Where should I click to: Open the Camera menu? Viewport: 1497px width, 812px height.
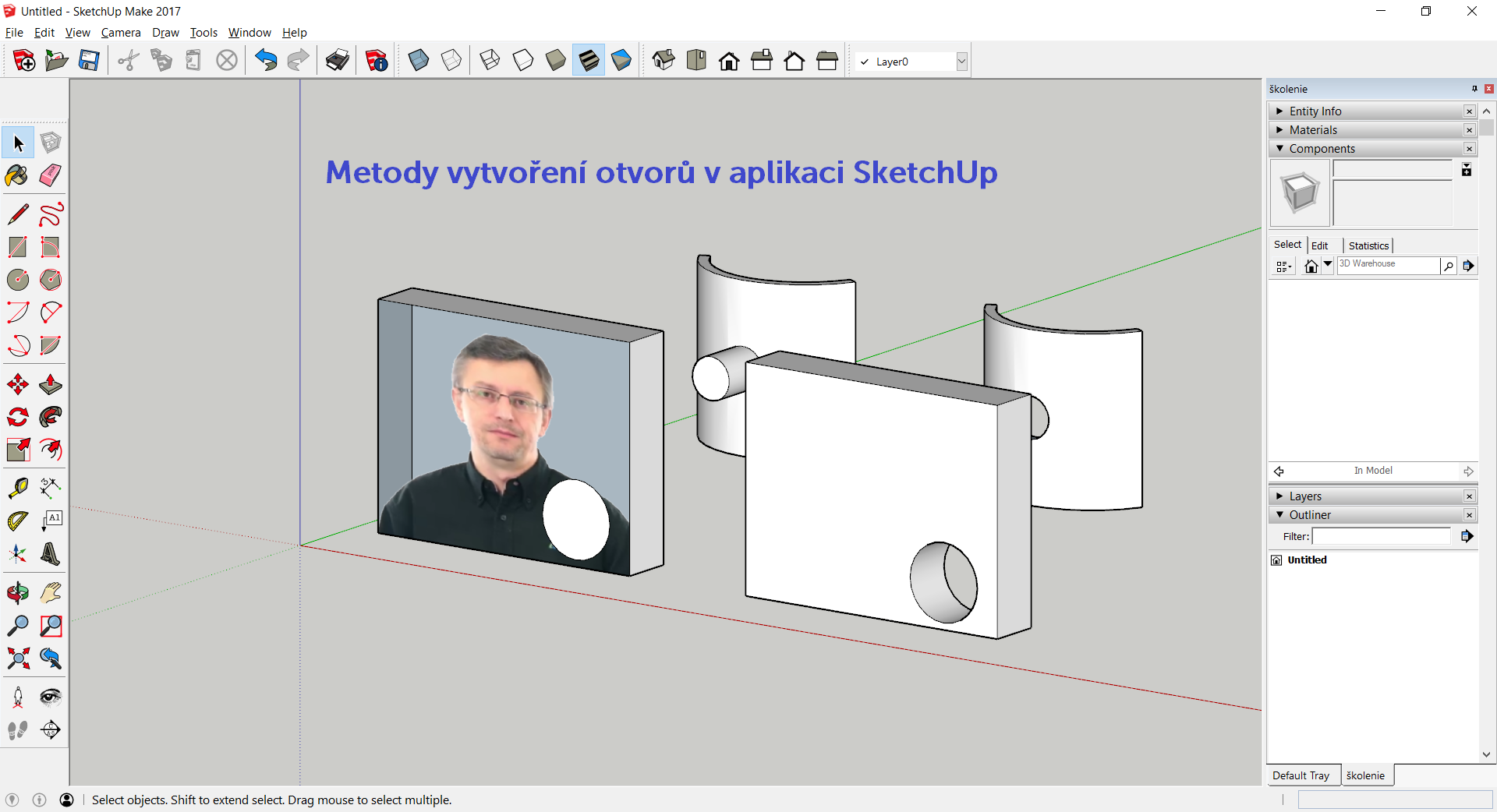point(121,33)
